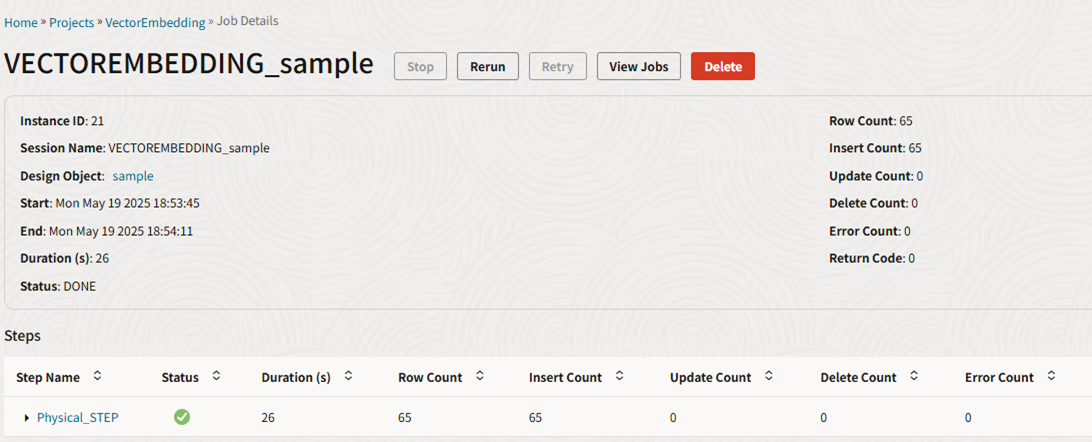The height and width of the screenshot is (442, 1092).
Task: Open VectorEmbedding breadcrumb link
Action: coord(155,22)
